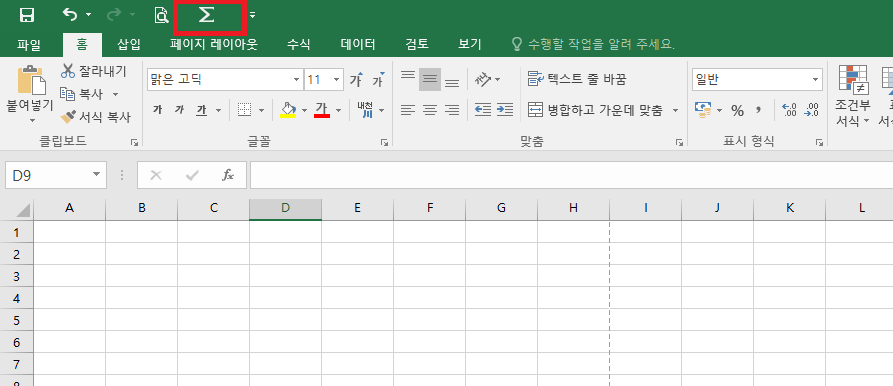Open the font color dropdown arrow
The height and width of the screenshot is (386, 893).
coord(338,110)
